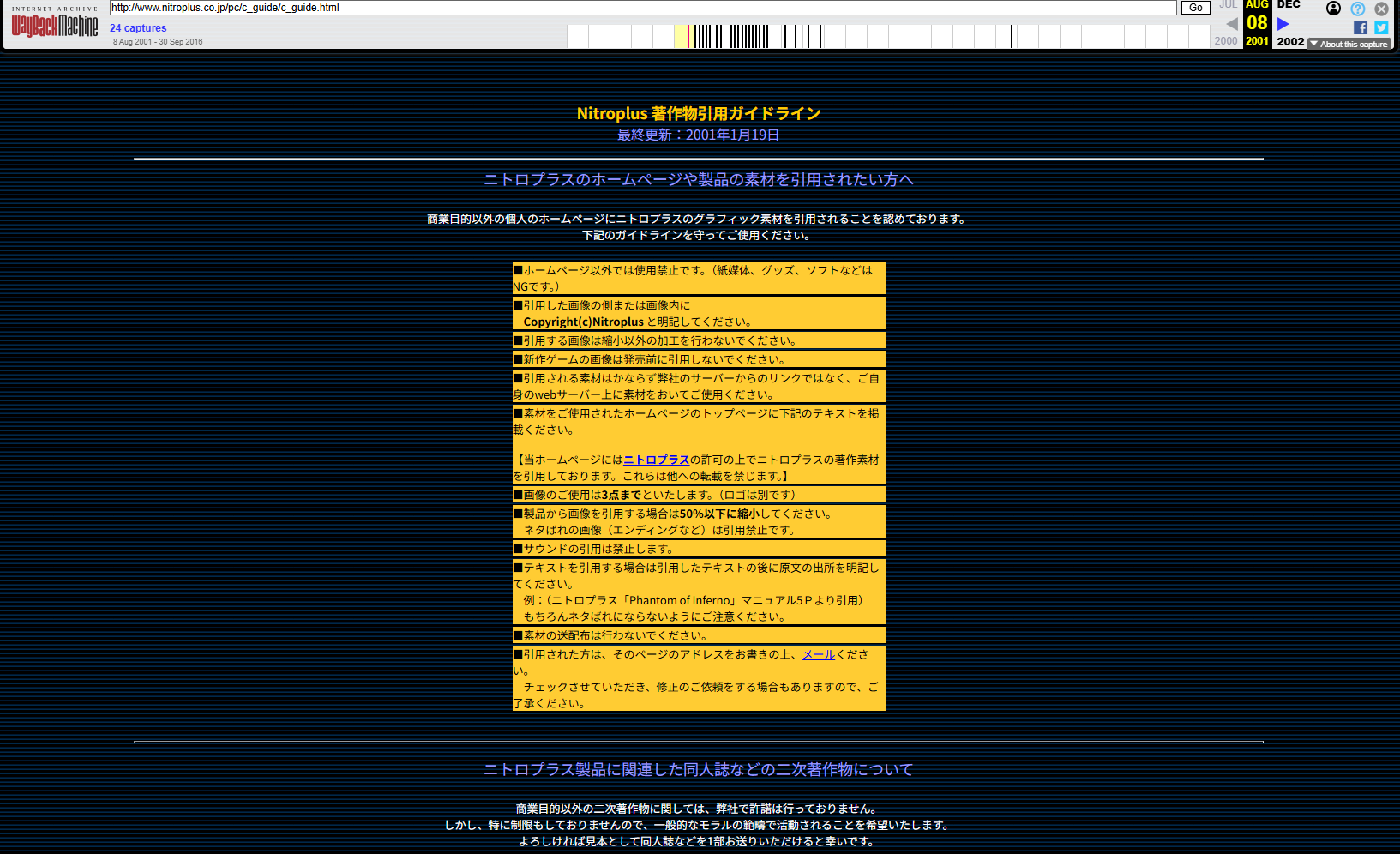
Task: Click heading ニトロプラス製品に関連した同人誌などの二次著作物について
Action: (x=699, y=769)
